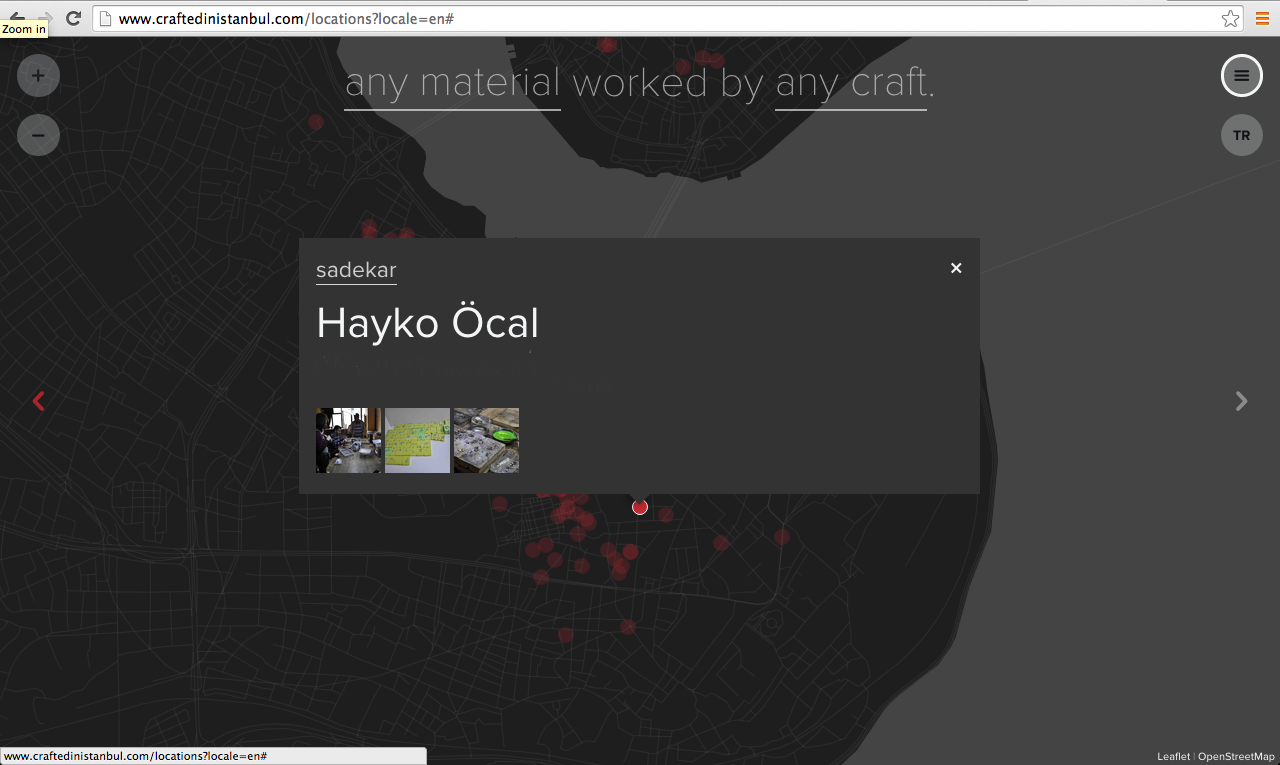Image resolution: width=1280 pixels, height=765 pixels.
Task: Go to next craftsman with right chevron
Action: pyautogui.click(x=1241, y=401)
